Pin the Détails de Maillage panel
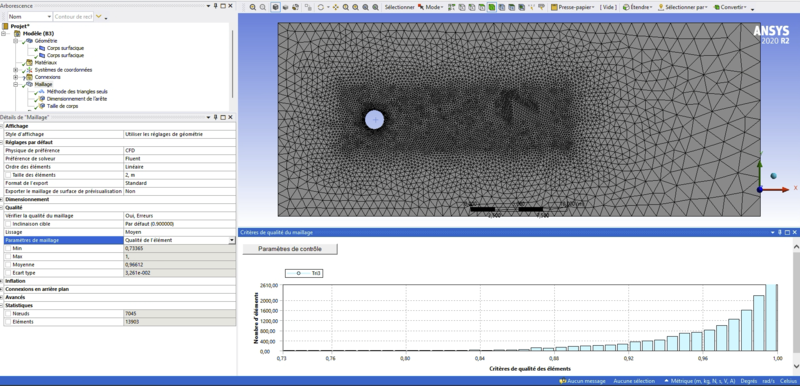This screenshot has height=386, width=800. coord(215,117)
